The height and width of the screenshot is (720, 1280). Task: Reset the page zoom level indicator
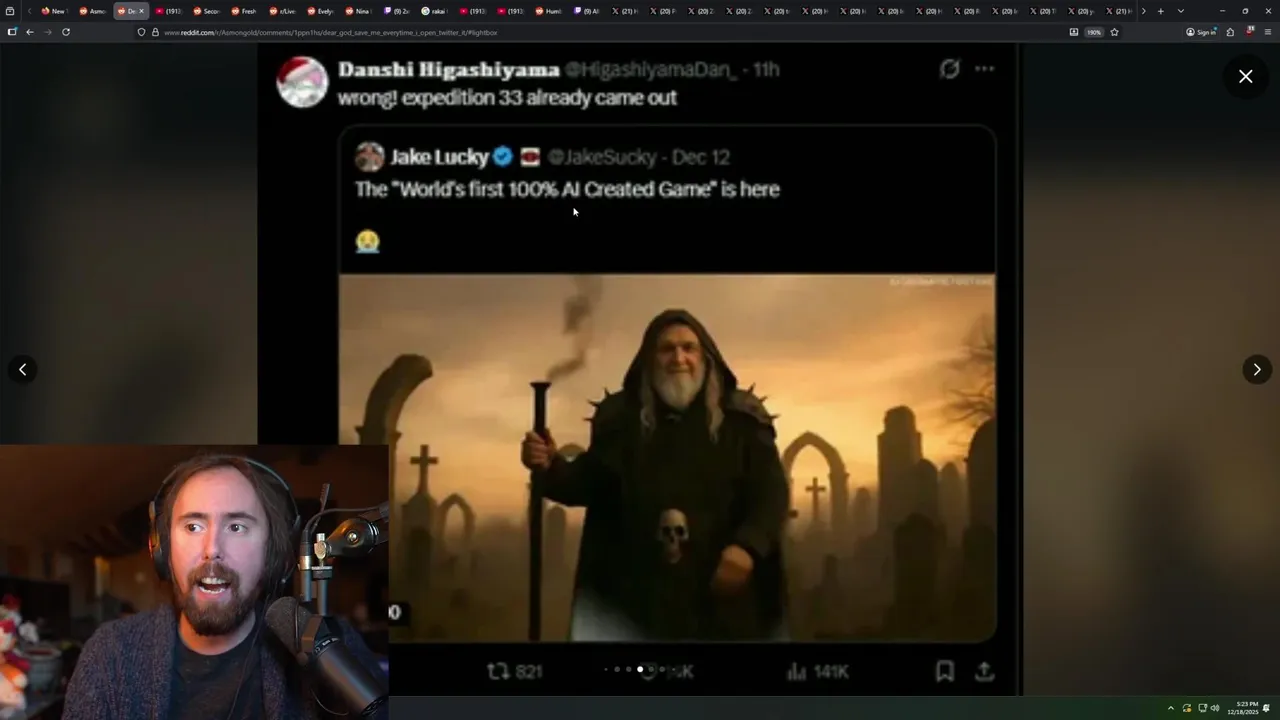pyautogui.click(x=1094, y=32)
